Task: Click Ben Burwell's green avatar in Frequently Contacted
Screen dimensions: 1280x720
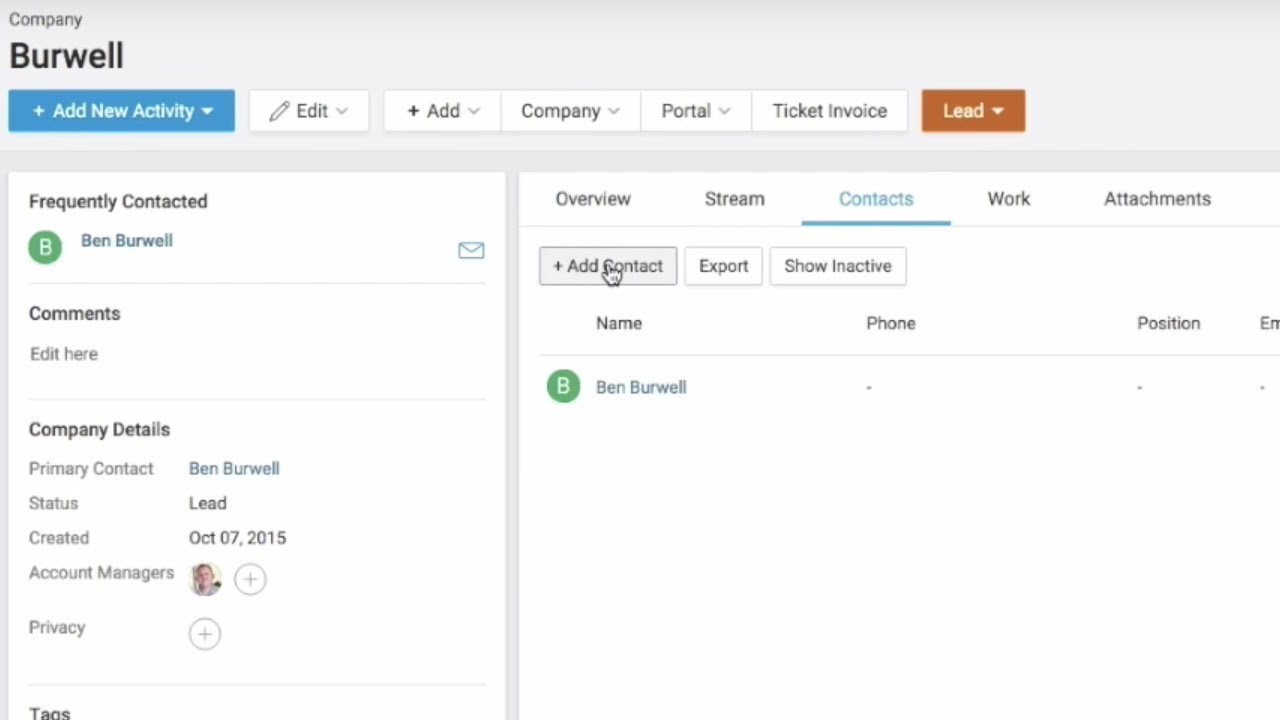Action: click(x=45, y=247)
